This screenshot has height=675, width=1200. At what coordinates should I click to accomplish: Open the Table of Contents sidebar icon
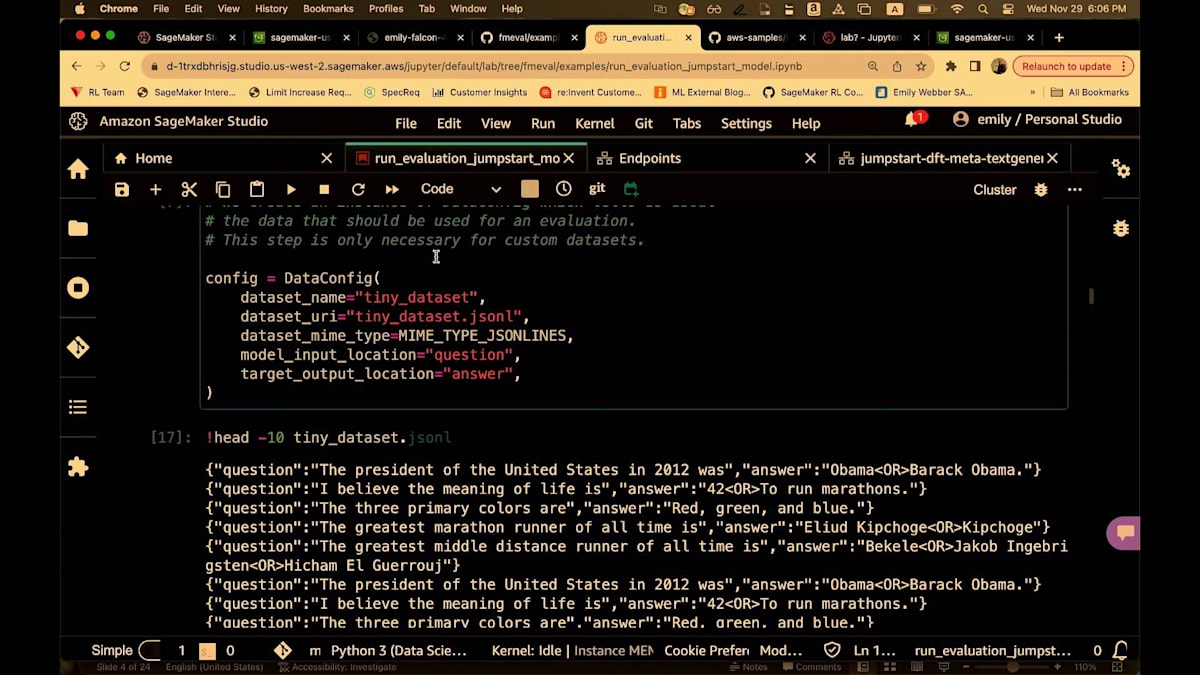(x=78, y=407)
